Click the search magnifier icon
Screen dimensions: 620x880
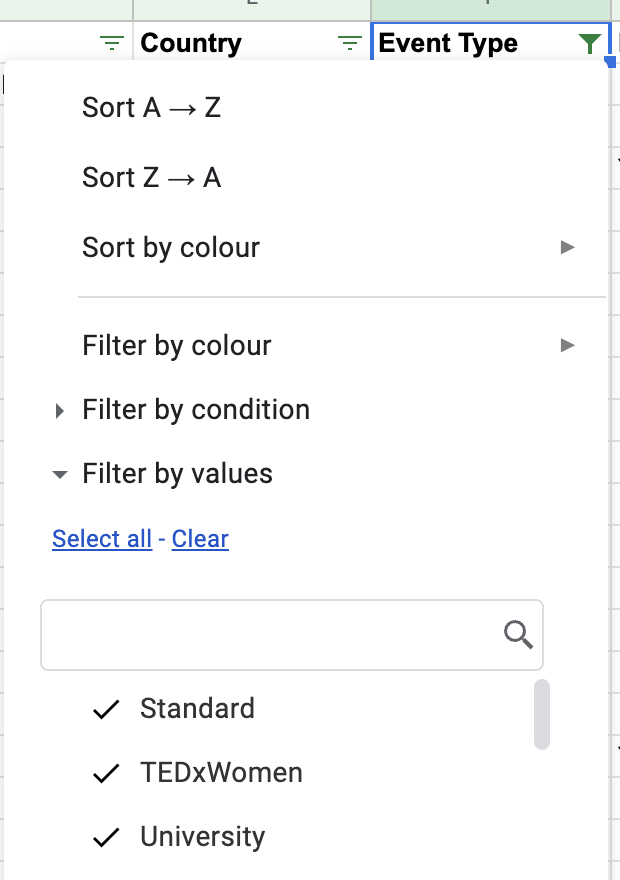tap(518, 634)
